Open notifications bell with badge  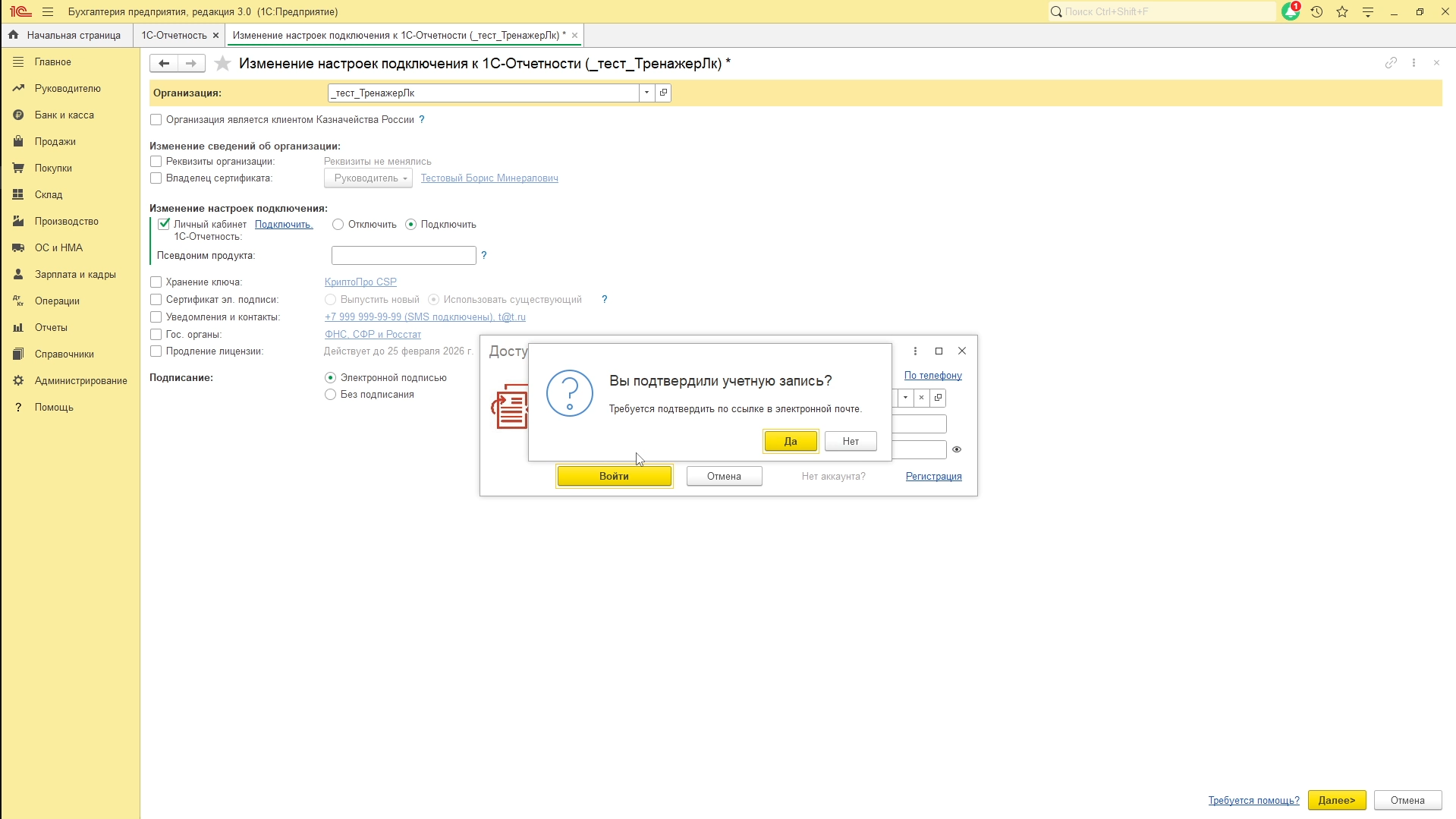[x=1291, y=11]
